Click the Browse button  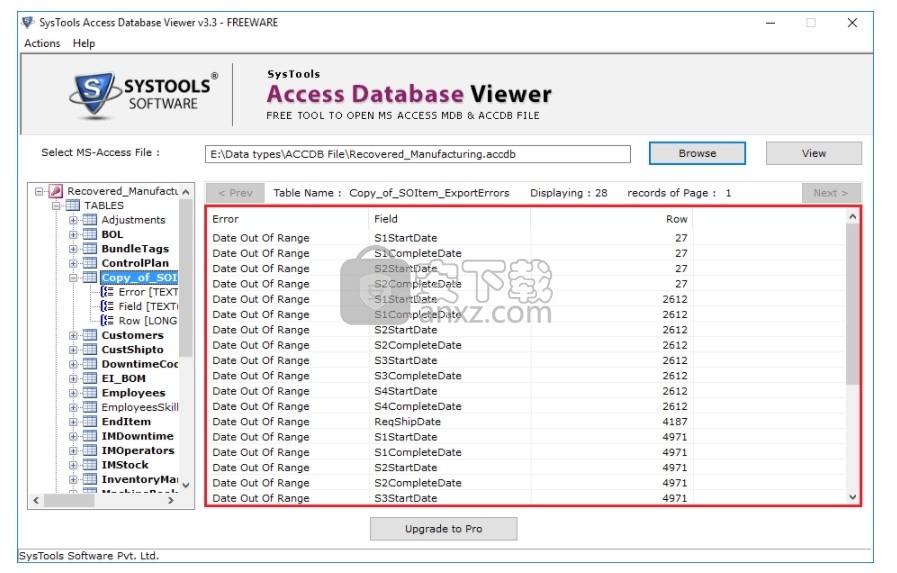[x=697, y=153]
